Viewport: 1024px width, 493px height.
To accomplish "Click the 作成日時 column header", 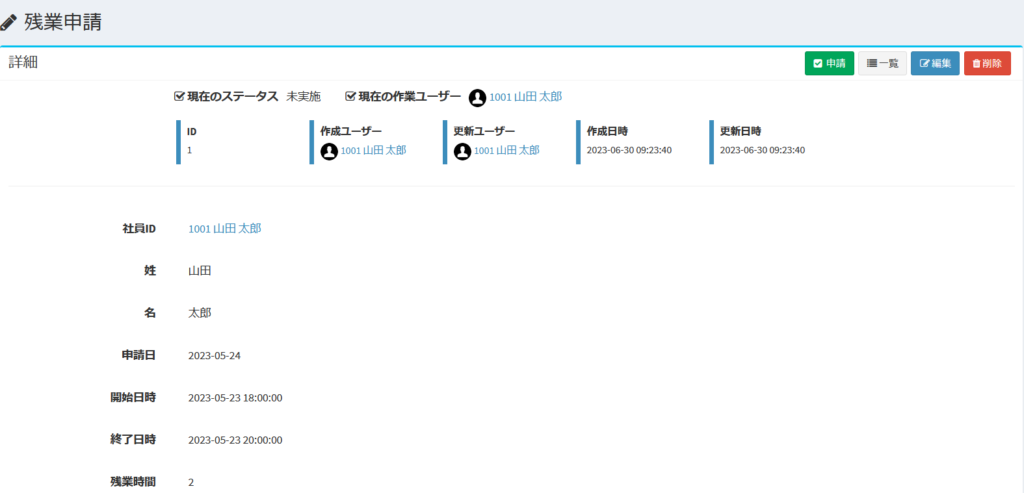I will [x=607, y=131].
